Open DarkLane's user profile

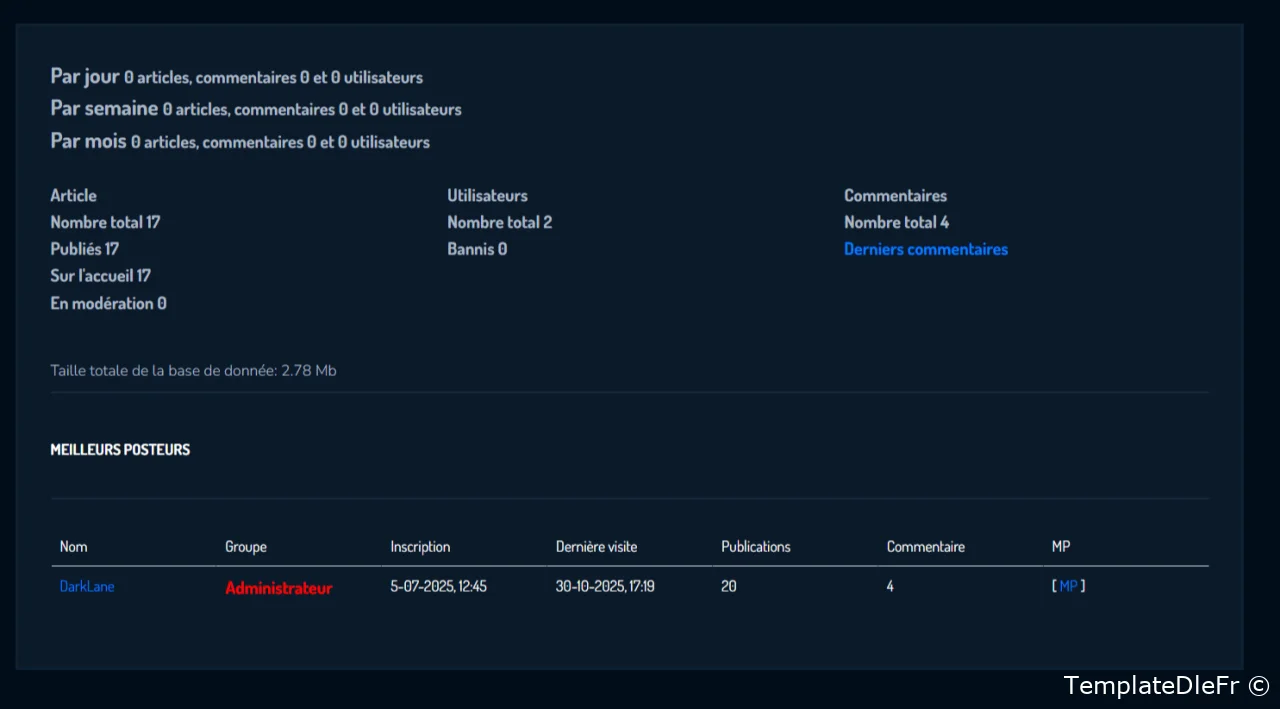tap(87, 586)
